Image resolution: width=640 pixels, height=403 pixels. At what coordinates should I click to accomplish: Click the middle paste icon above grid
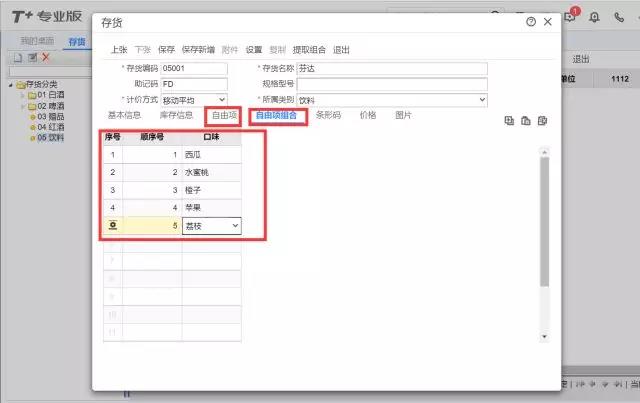(x=525, y=120)
